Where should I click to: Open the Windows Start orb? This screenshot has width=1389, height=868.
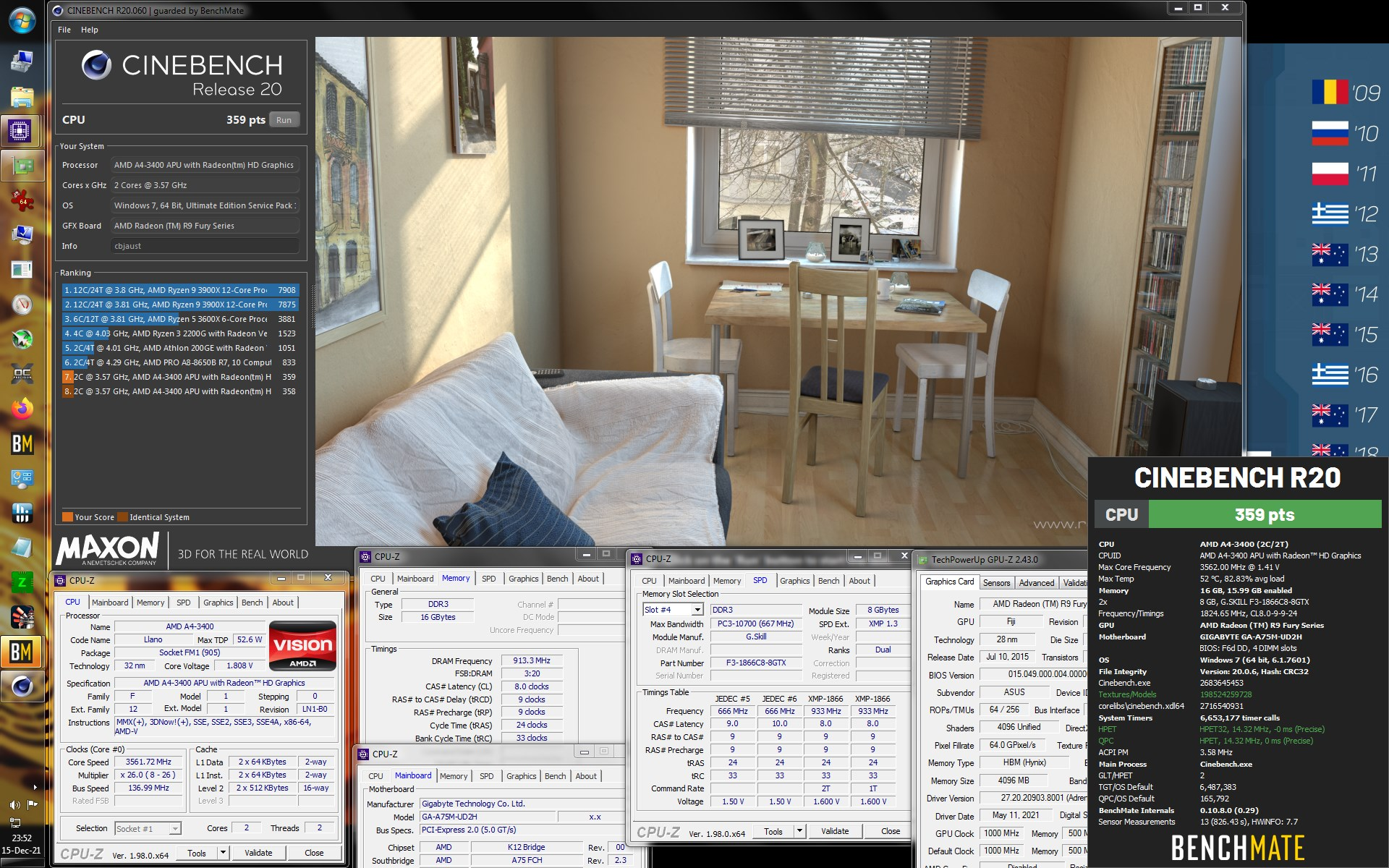[x=22, y=20]
